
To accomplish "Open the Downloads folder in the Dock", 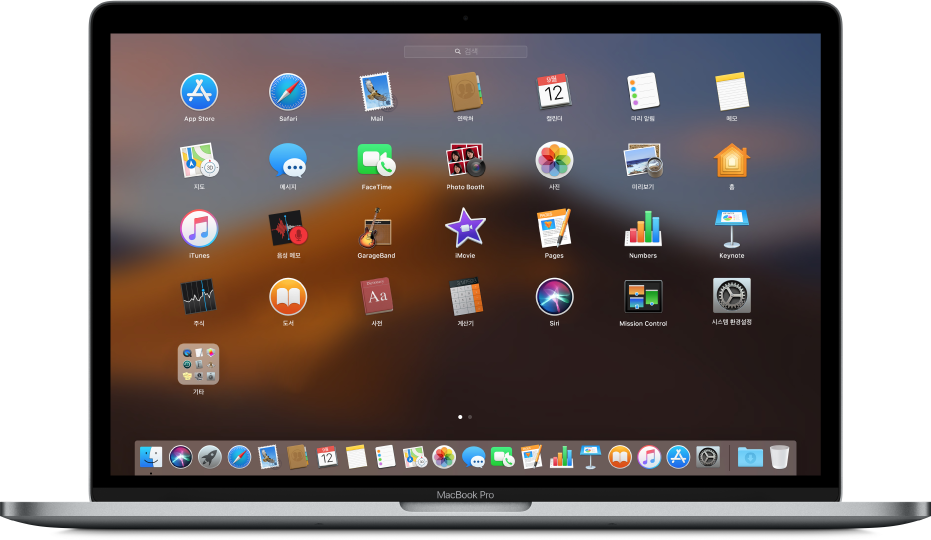I will pyautogui.click(x=750, y=457).
